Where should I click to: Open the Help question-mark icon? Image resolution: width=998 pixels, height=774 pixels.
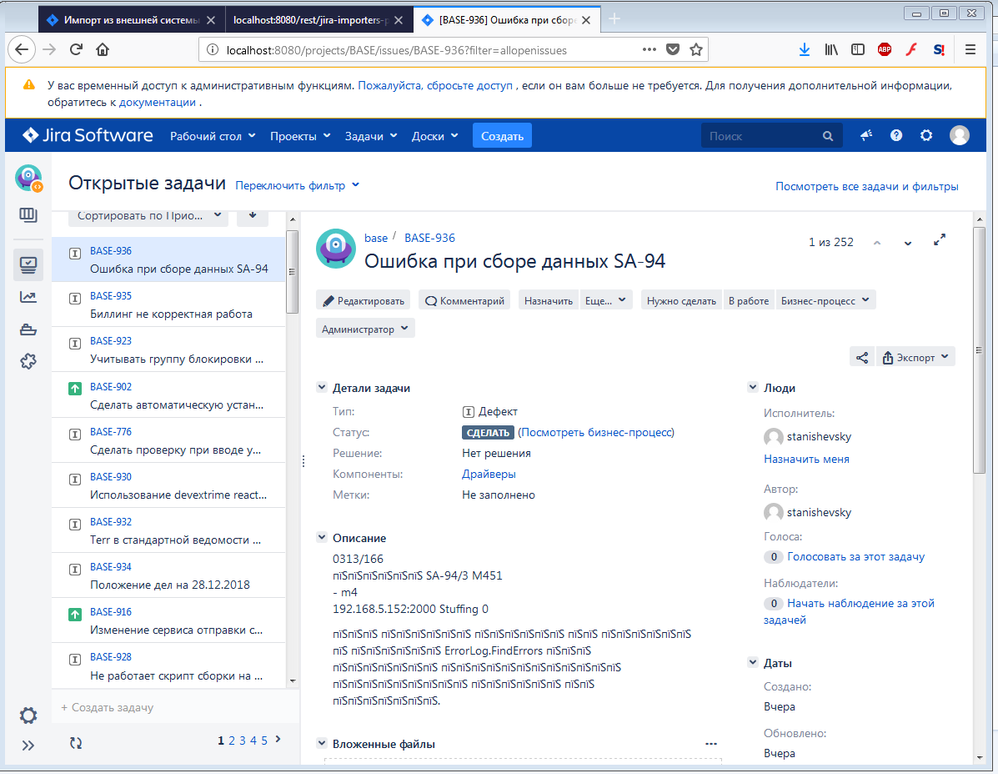click(x=895, y=135)
